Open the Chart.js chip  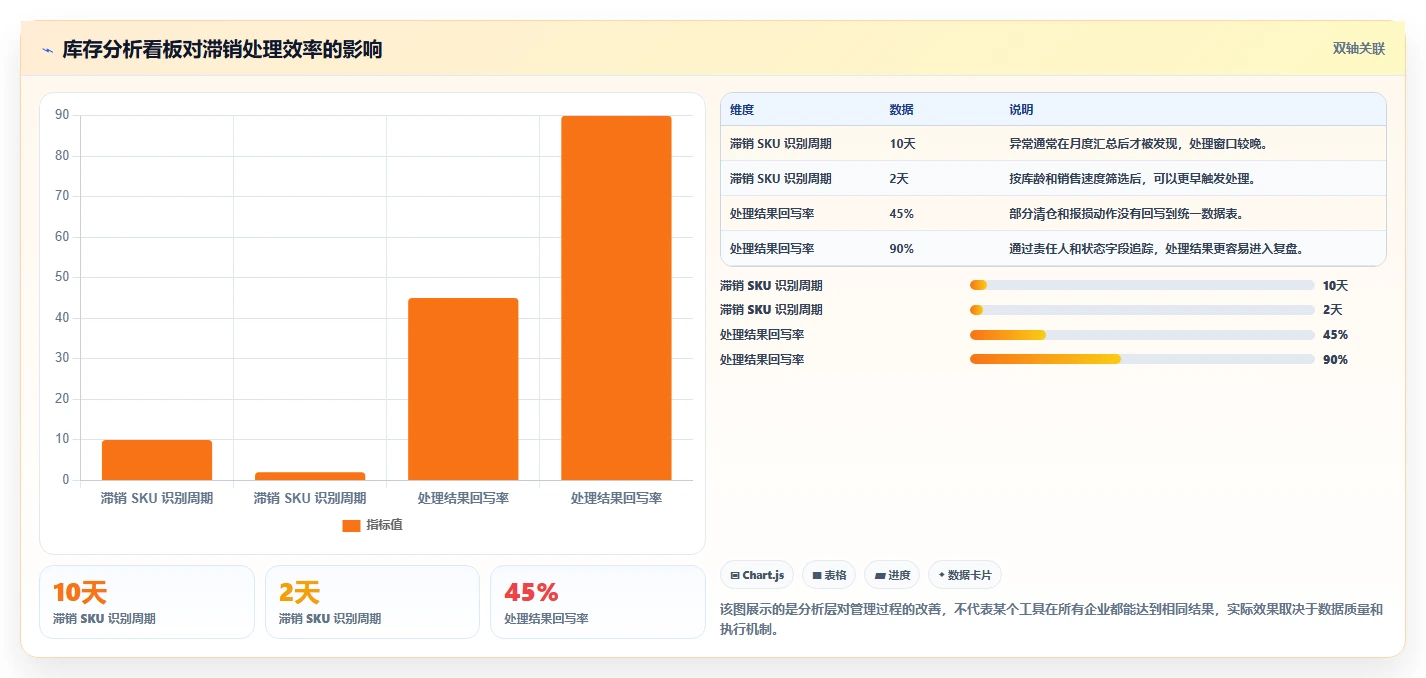[757, 575]
